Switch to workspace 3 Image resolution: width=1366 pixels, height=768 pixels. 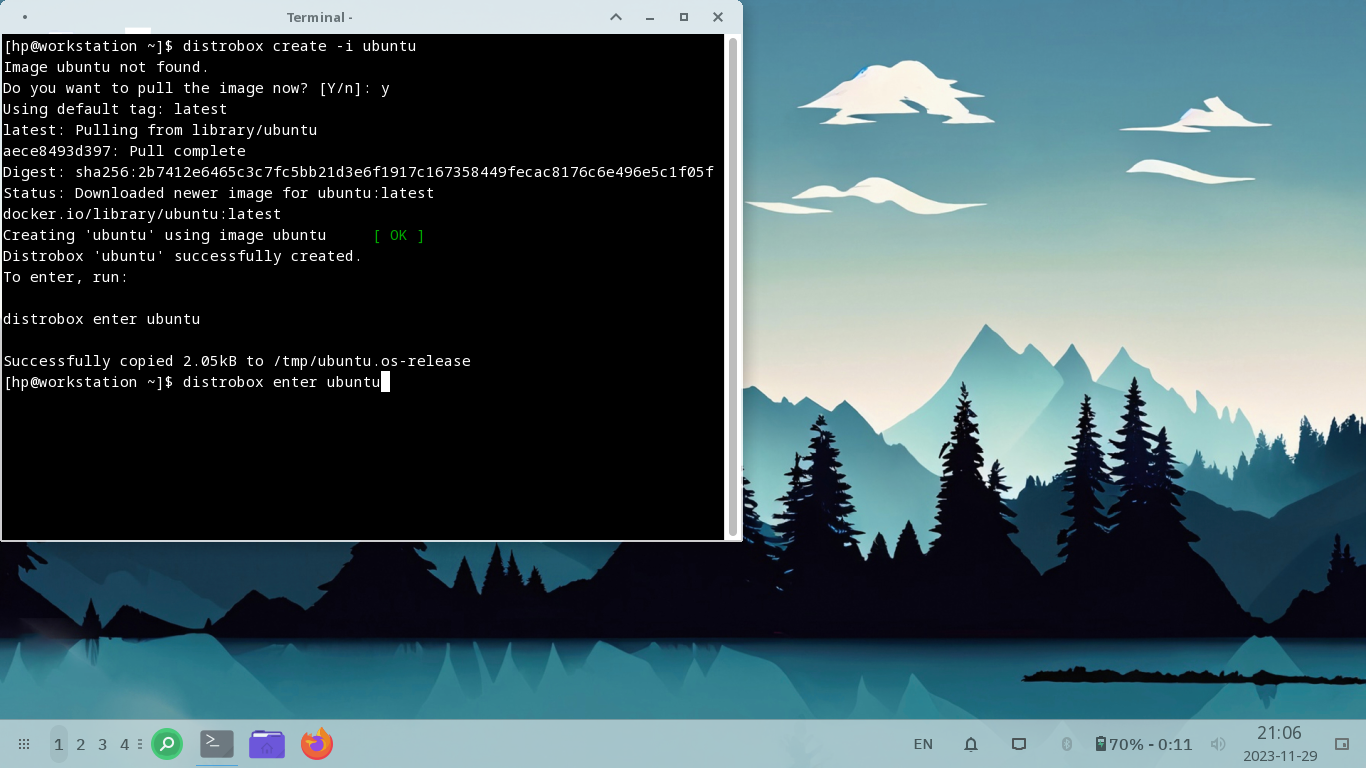102,744
